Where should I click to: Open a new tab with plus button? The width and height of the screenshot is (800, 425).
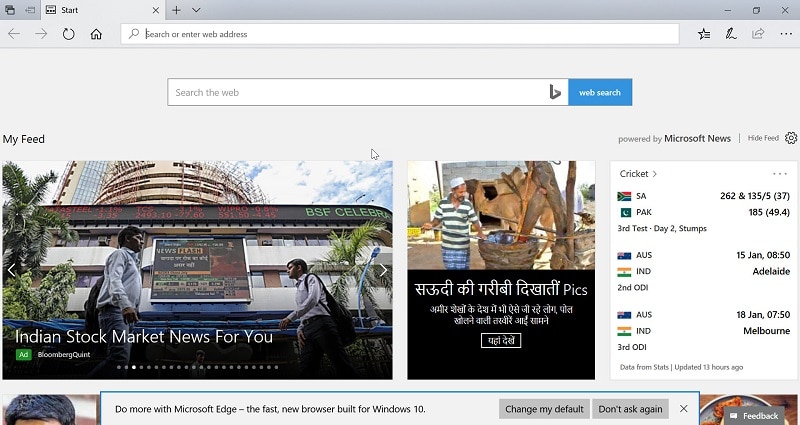[x=176, y=10]
